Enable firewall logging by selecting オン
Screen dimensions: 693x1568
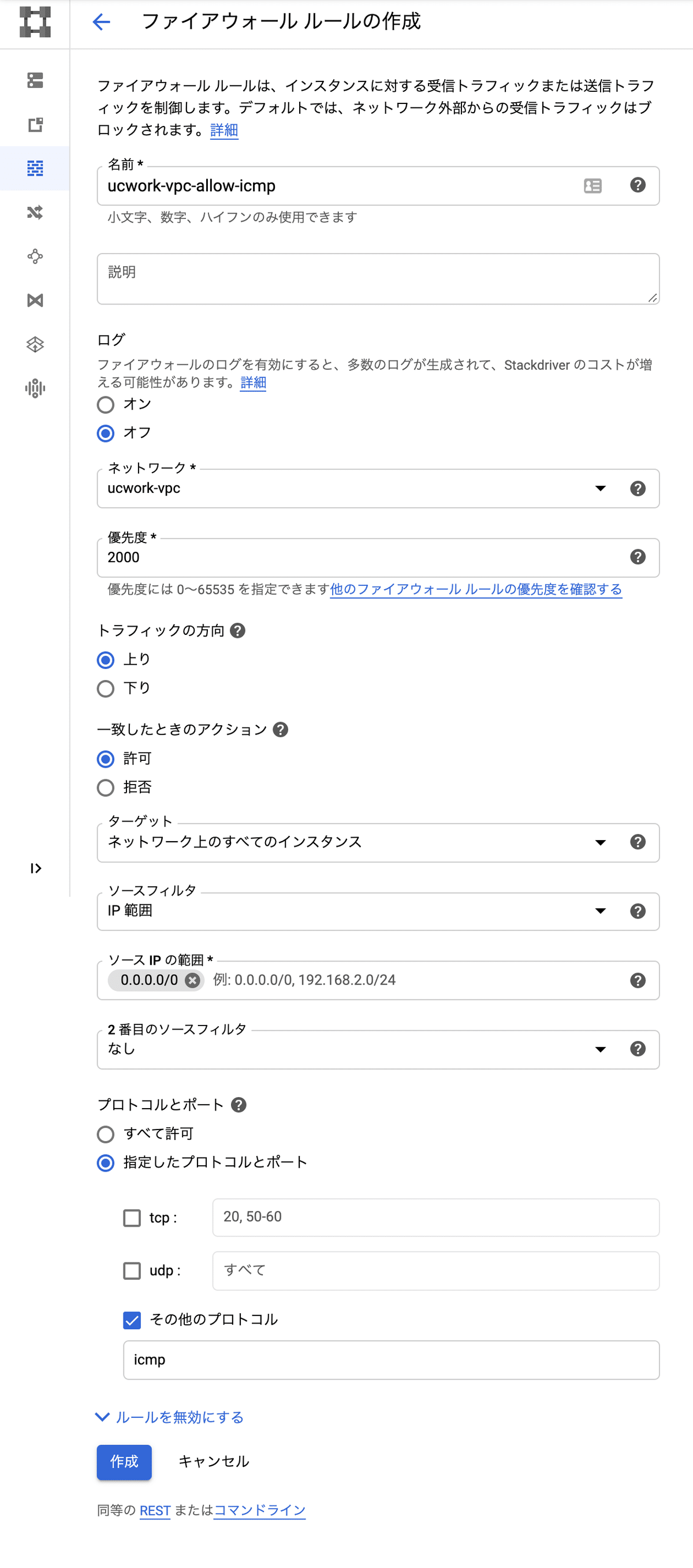pos(105,404)
